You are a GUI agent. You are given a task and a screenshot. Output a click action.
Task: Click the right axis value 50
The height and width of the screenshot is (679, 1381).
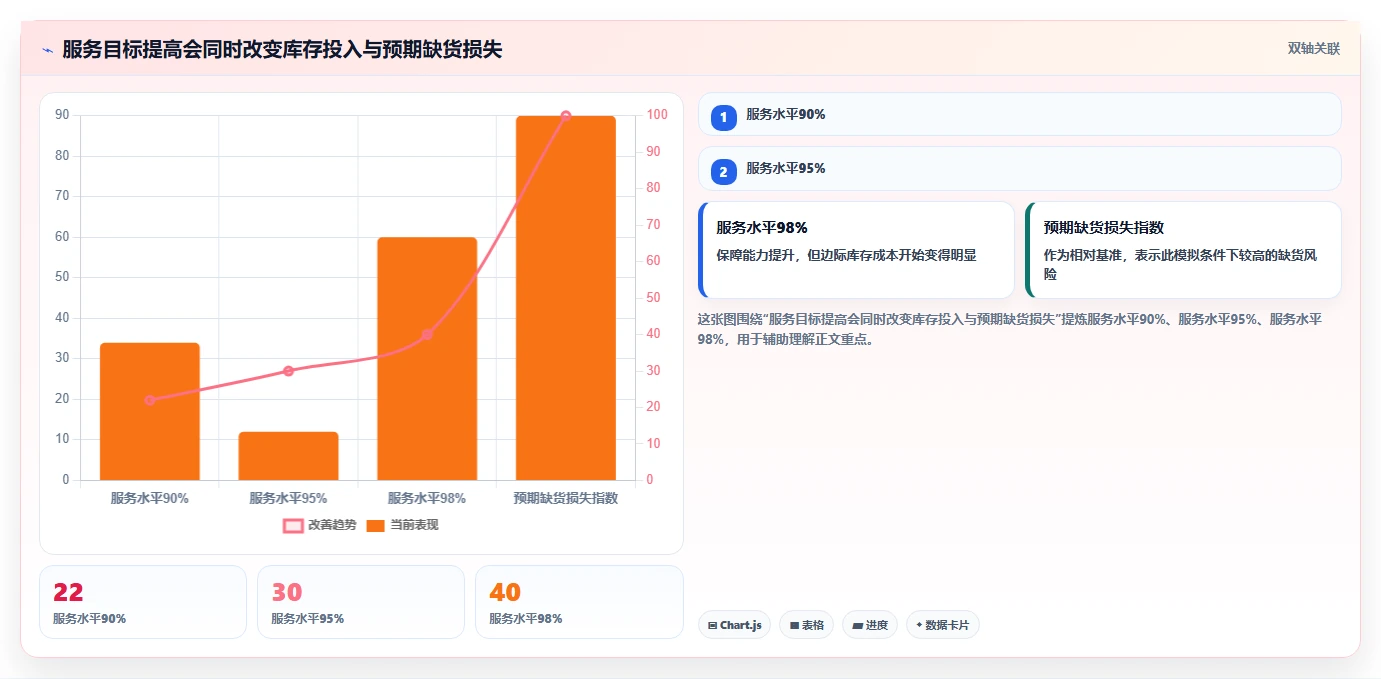pos(653,298)
